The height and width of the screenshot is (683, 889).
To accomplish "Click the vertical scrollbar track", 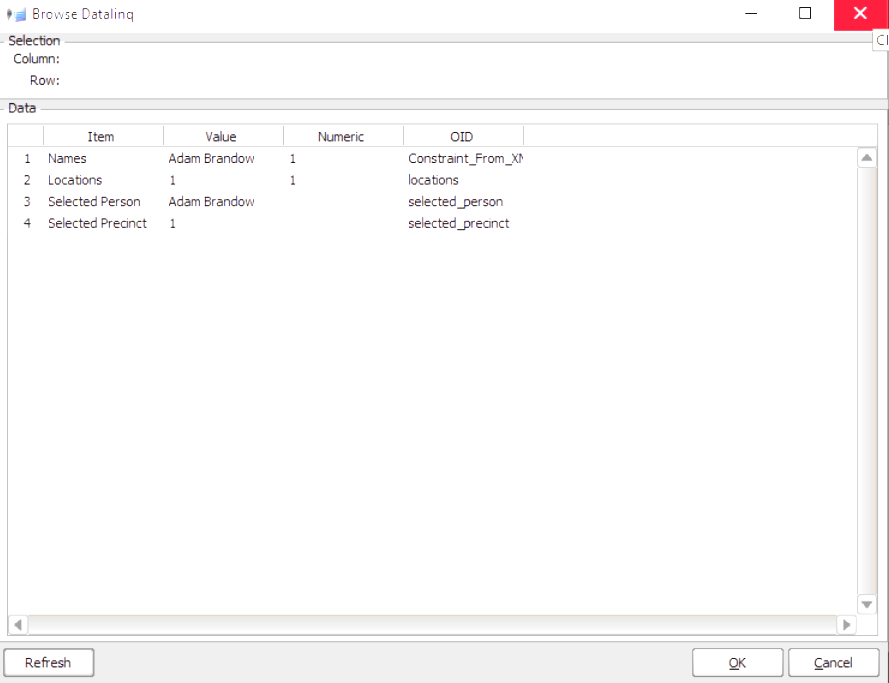I will [x=866, y=381].
